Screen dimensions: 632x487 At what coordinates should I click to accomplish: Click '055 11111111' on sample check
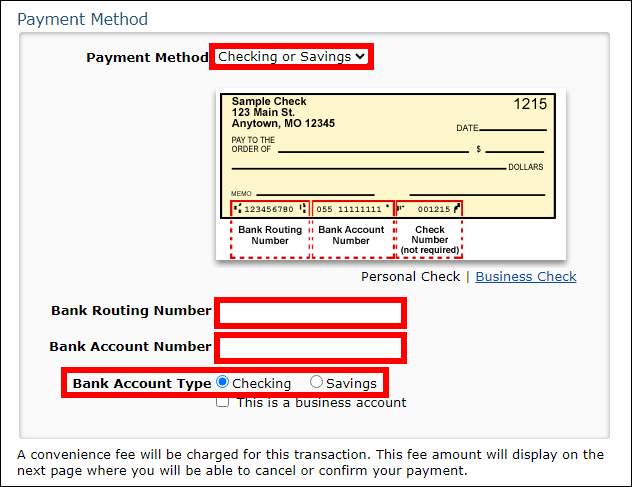[349, 209]
